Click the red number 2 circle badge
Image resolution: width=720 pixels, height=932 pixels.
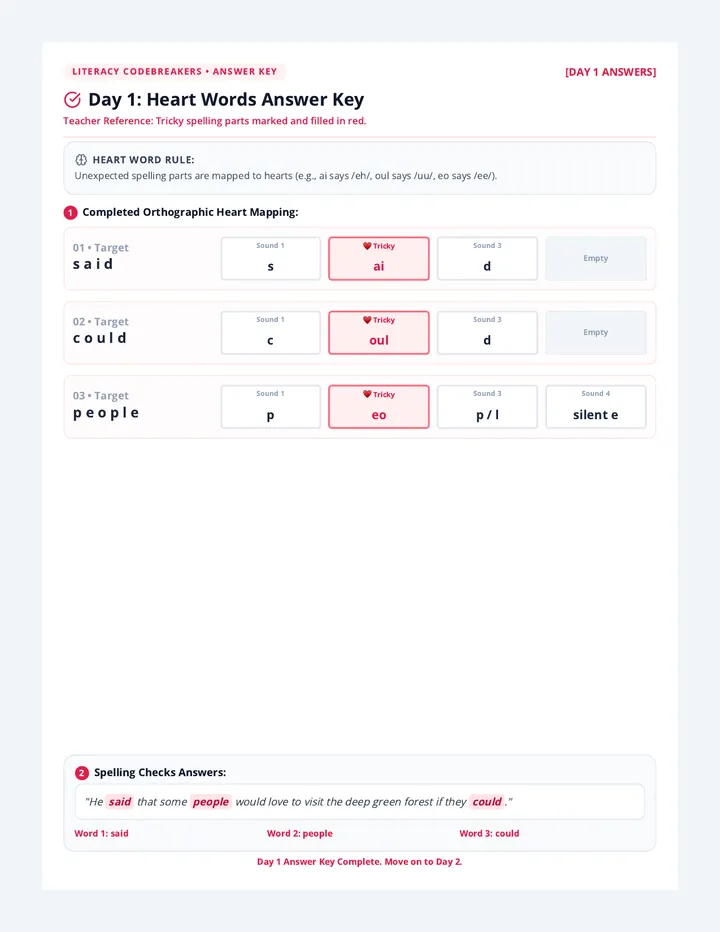pos(81,773)
